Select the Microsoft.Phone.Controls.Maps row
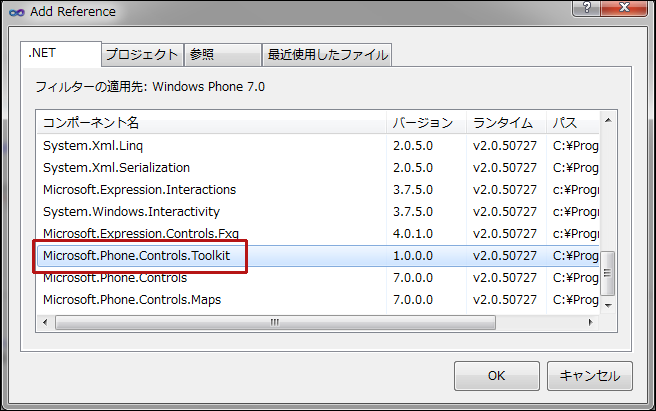 [318, 300]
